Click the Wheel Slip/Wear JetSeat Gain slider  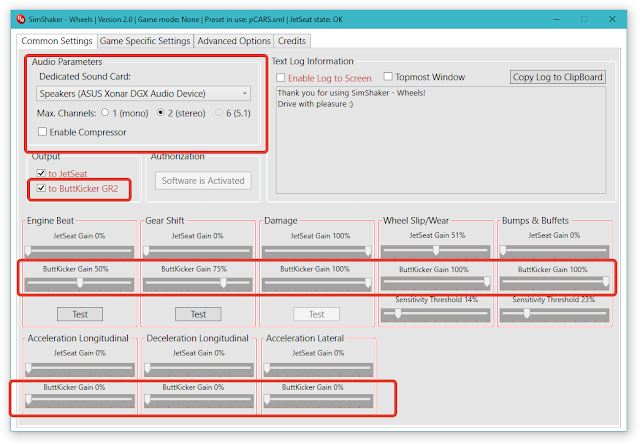point(436,251)
